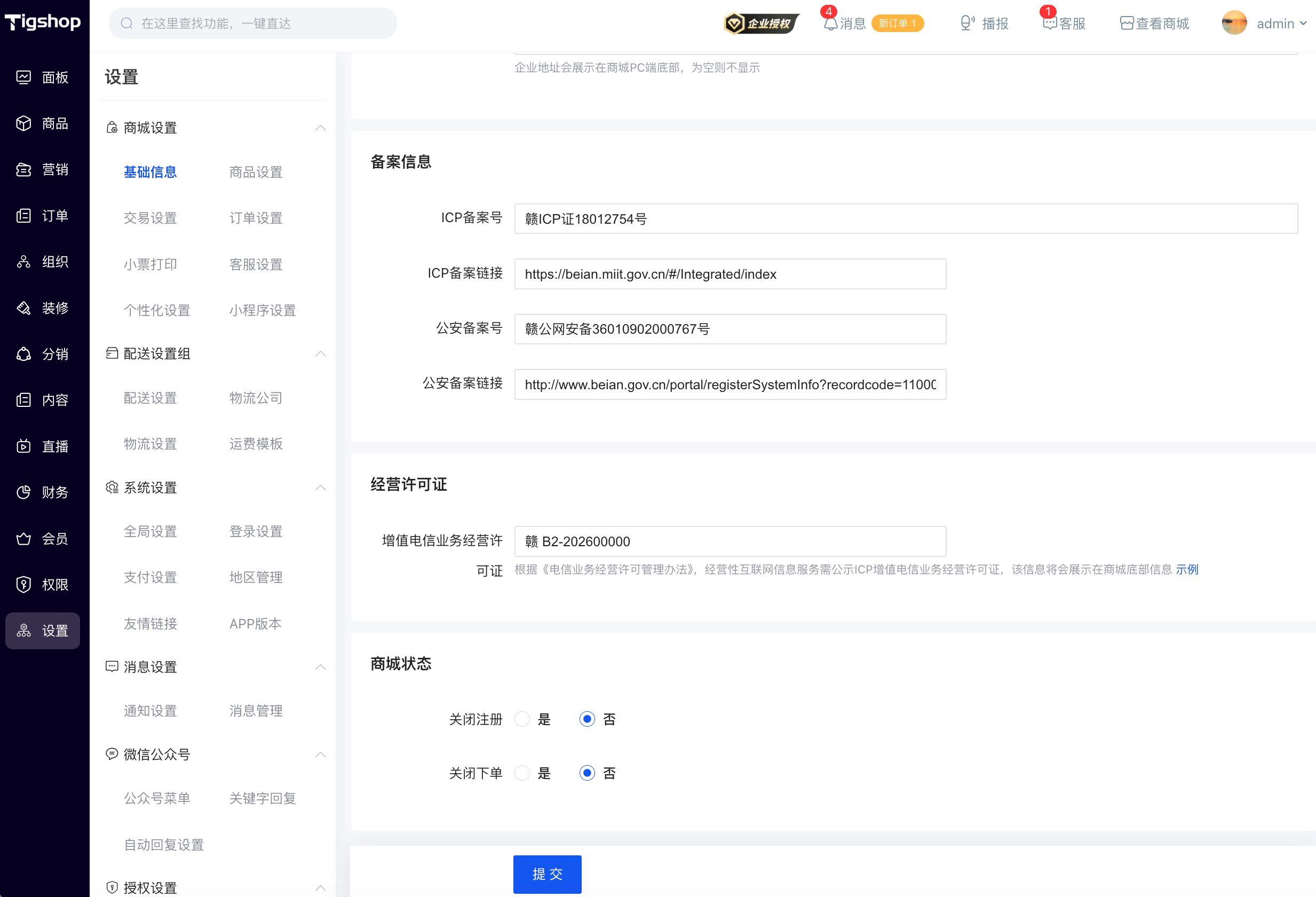Open 自动回复设置 page
1316x897 pixels.
point(164,844)
